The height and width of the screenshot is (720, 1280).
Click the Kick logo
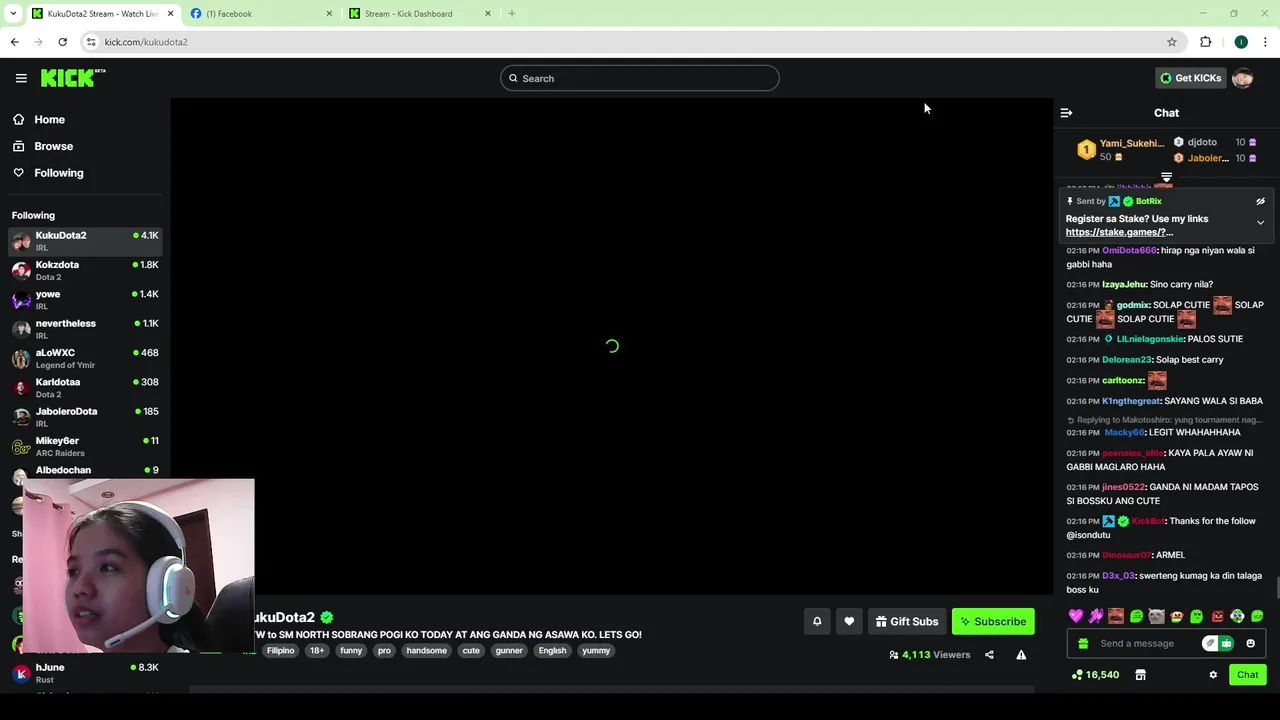pos(73,78)
